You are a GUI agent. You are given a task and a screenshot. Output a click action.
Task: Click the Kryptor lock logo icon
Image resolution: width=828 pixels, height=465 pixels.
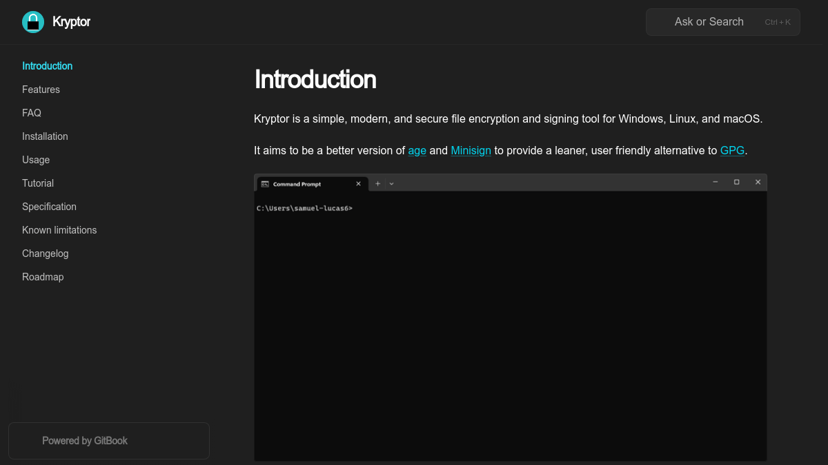(x=33, y=22)
